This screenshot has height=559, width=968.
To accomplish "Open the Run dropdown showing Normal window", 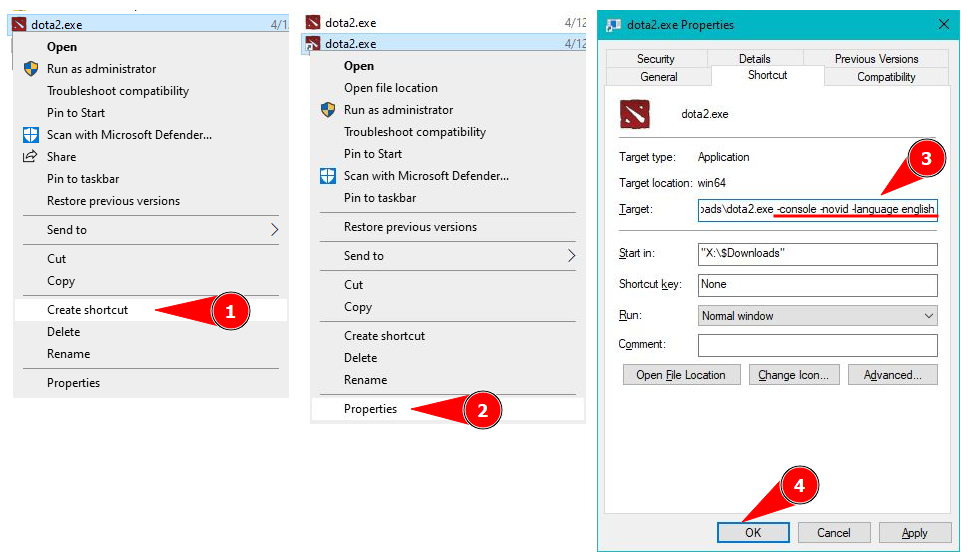I will [817, 316].
